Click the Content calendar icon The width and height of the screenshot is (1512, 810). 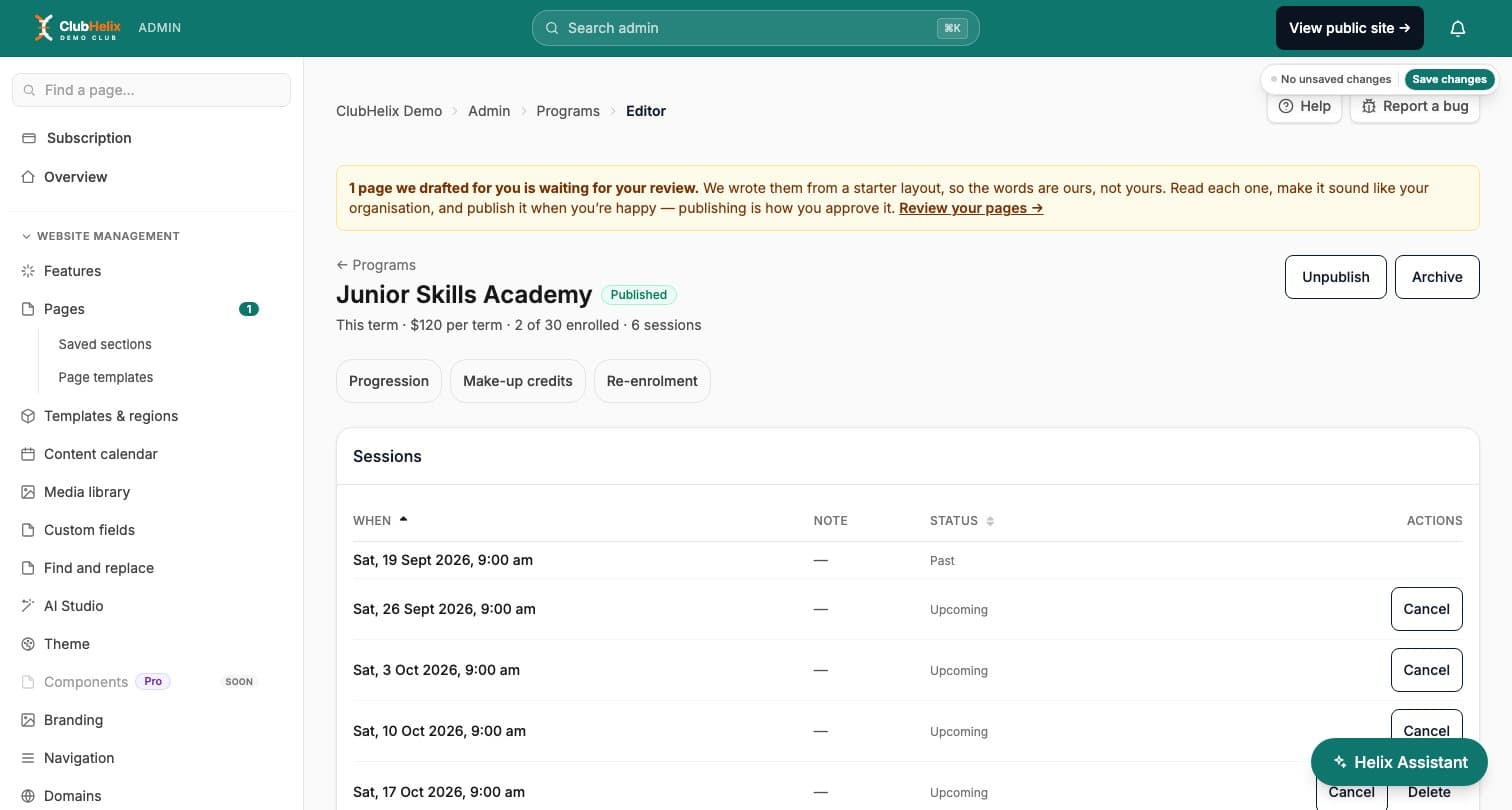tap(28, 454)
